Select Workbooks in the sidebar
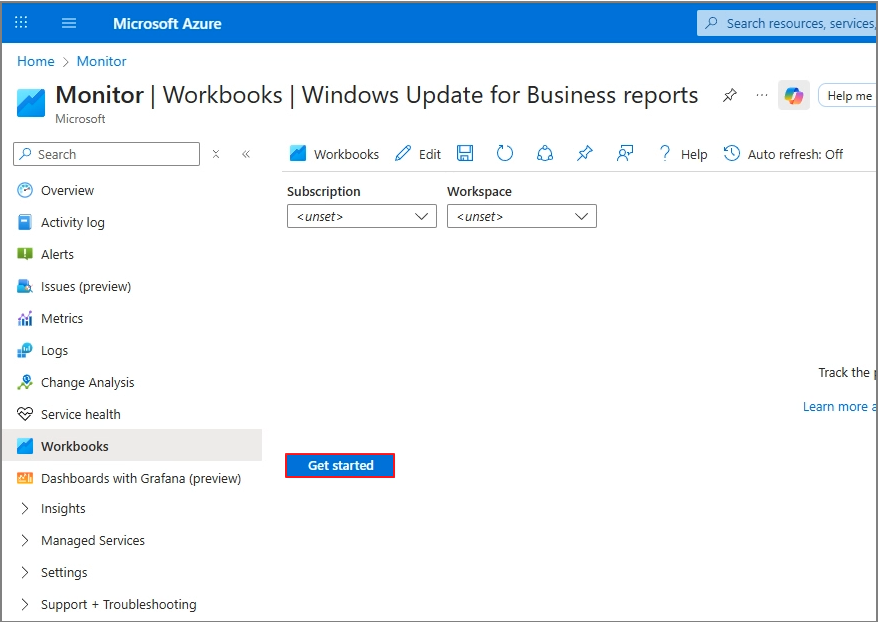The height and width of the screenshot is (622, 878). point(133,446)
